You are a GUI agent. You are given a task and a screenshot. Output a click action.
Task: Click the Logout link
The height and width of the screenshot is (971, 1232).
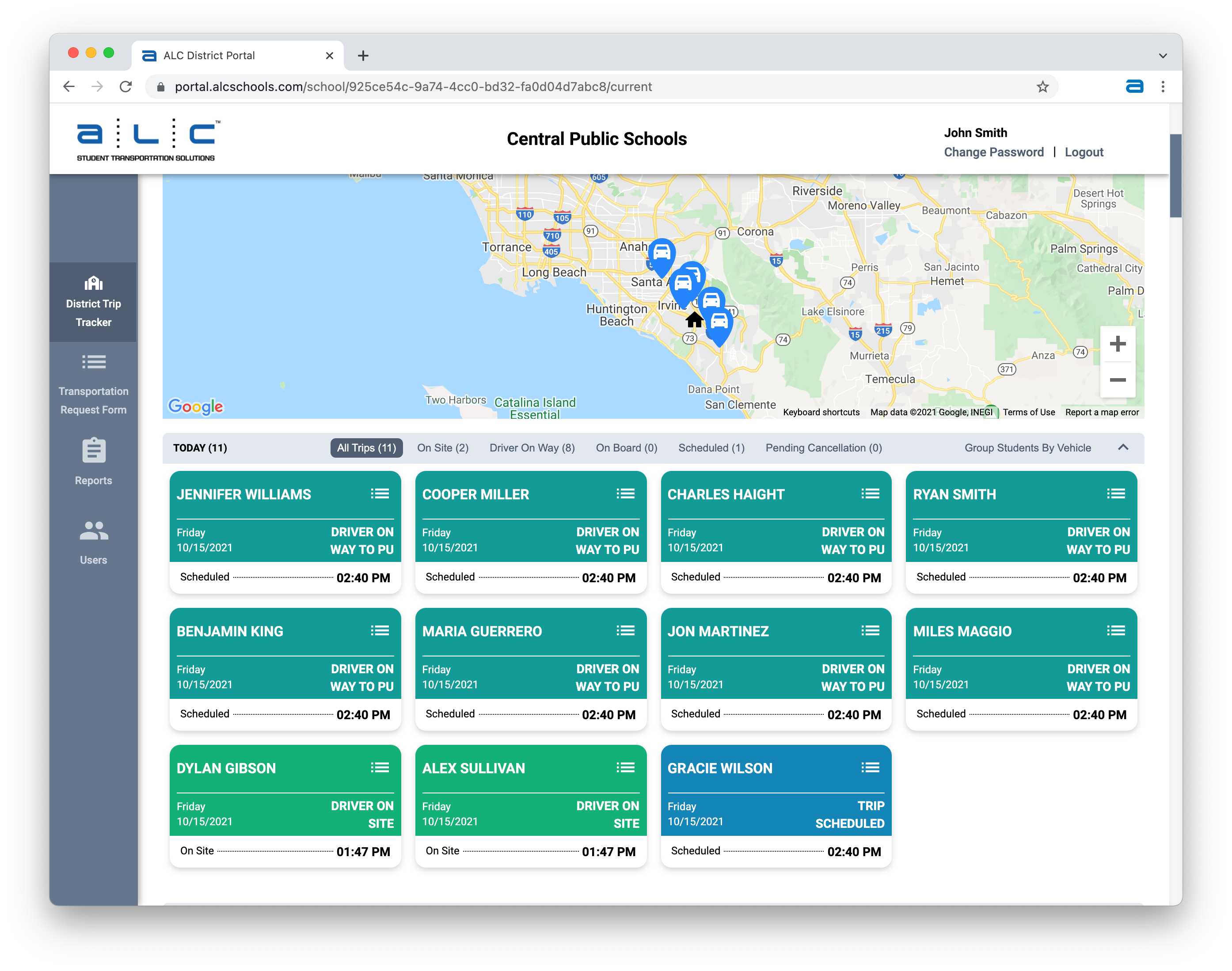[x=1084, y=152]
